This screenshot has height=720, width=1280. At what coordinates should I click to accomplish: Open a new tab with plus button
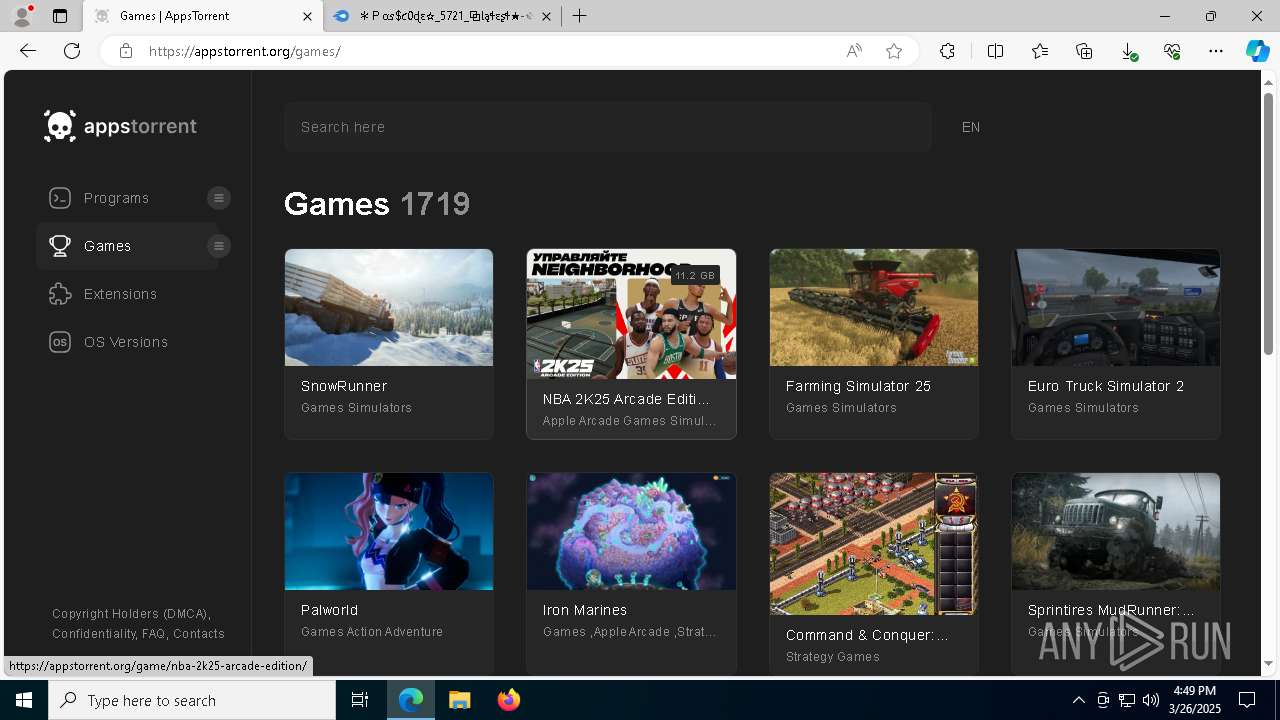[x=580, y=16]
